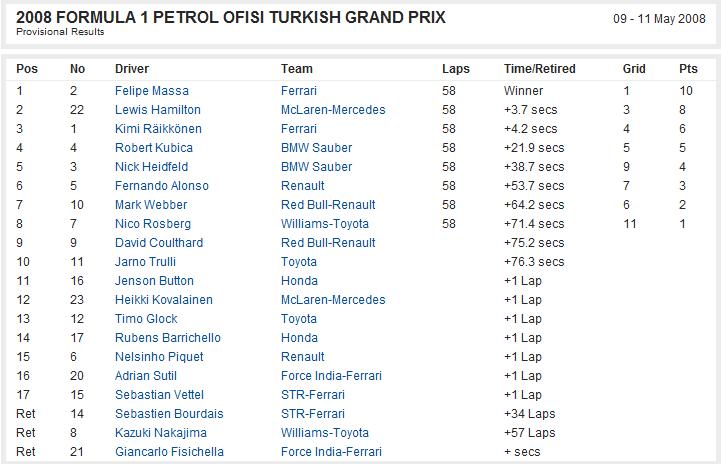The image size is (722, 464).
Task: Open Mark Webber driver page
Action: click(x=151, y=205)
